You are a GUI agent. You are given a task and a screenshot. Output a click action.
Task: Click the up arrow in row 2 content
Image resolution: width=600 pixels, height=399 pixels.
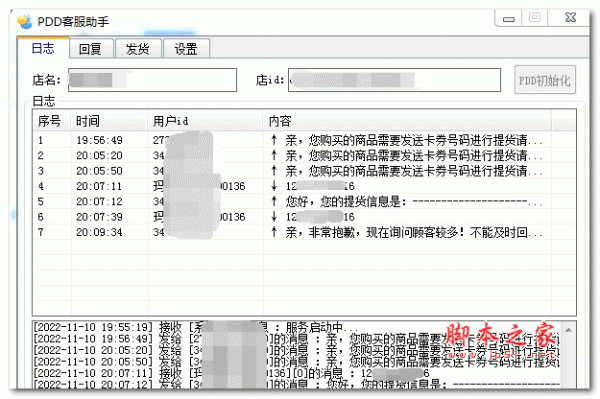click(x=274, y=155)
